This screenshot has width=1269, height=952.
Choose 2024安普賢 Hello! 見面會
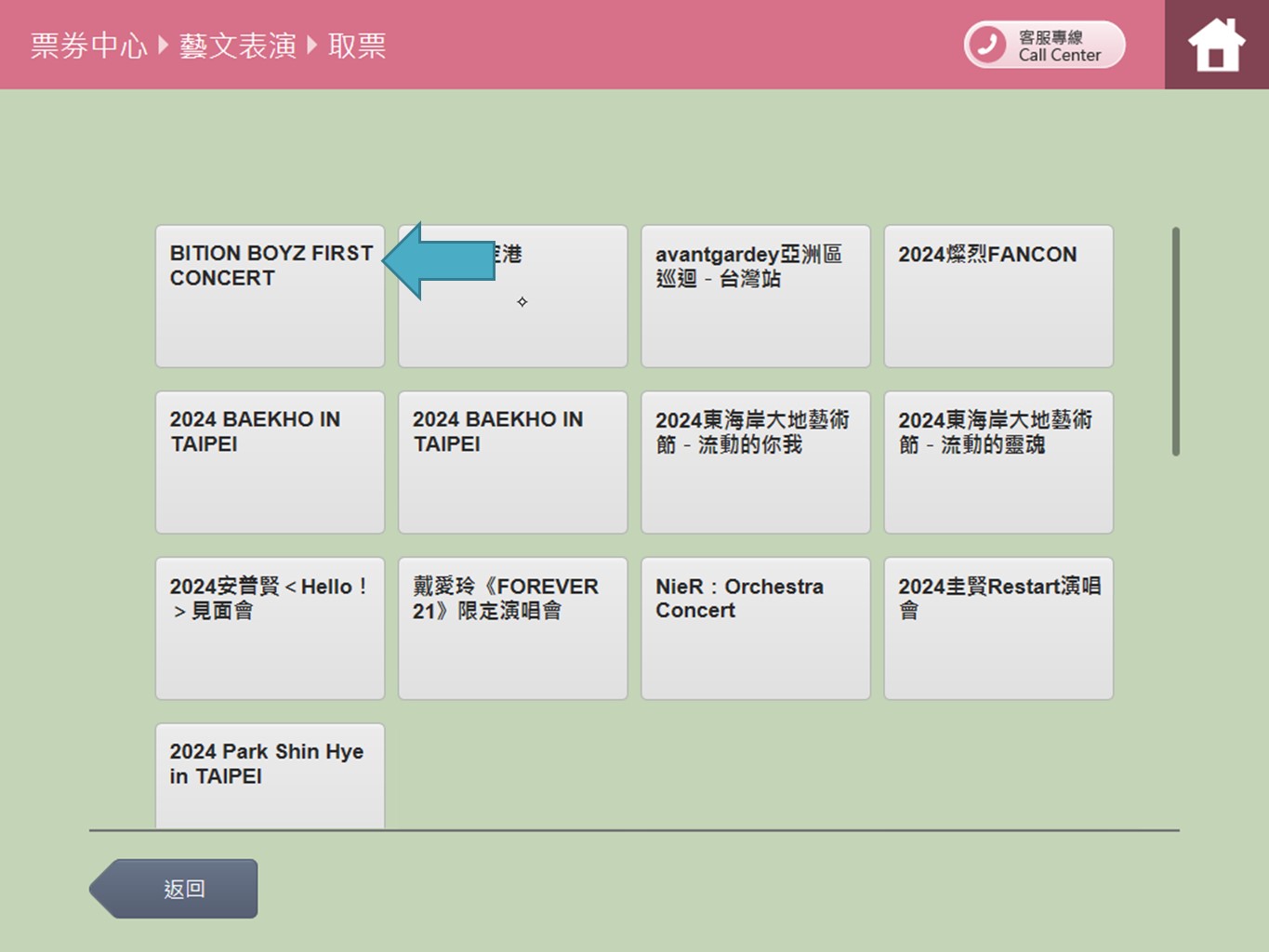click(270, 628)
